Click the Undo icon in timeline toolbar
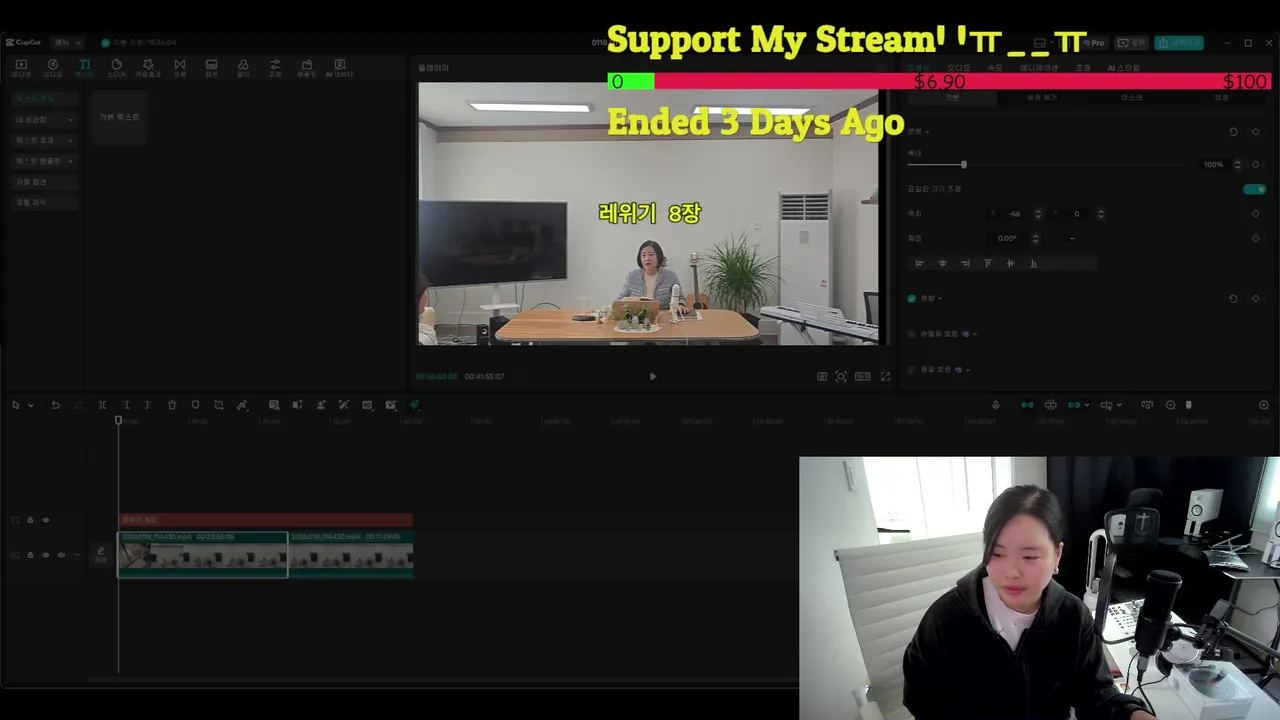This screenshot has width=1280, height=720. (x=55, y=405)
